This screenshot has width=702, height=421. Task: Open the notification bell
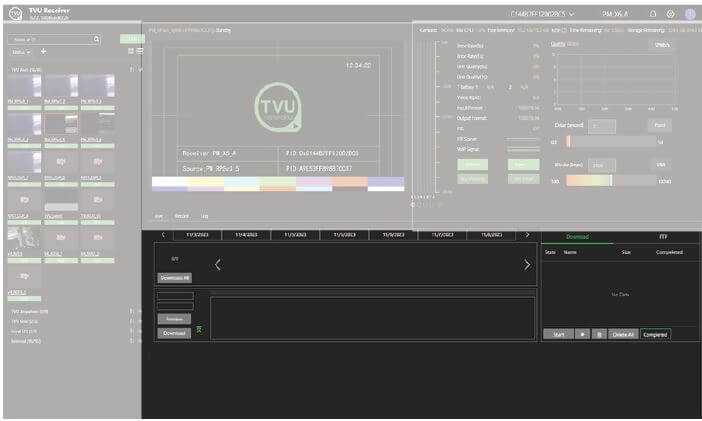pyautogui.click(x=653, y=14)
